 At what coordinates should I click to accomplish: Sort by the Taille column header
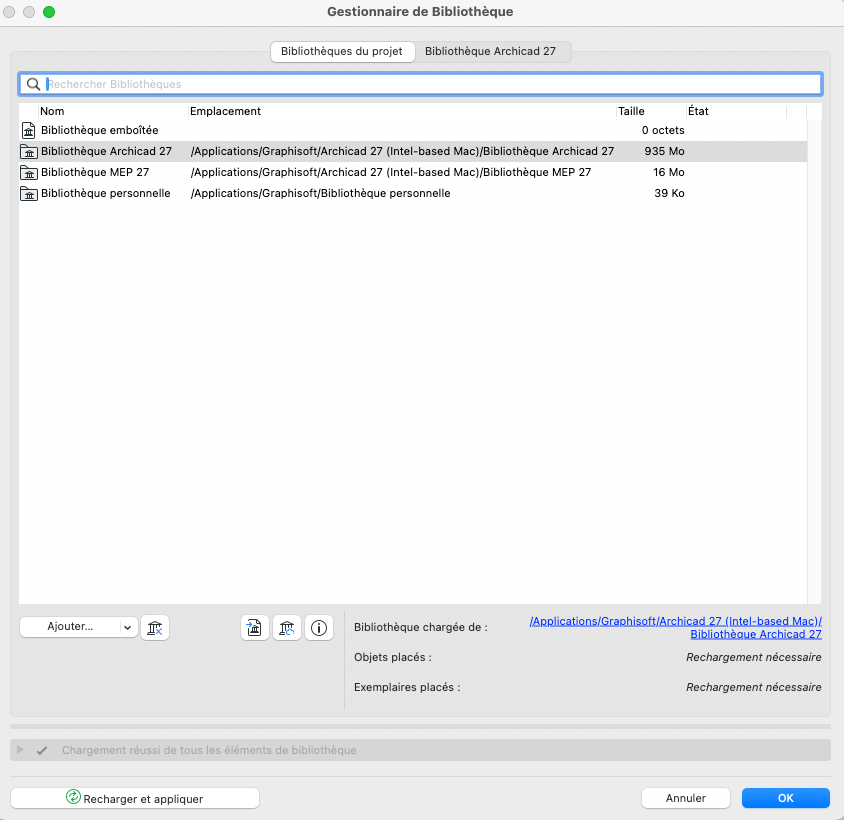coord(631,111)
